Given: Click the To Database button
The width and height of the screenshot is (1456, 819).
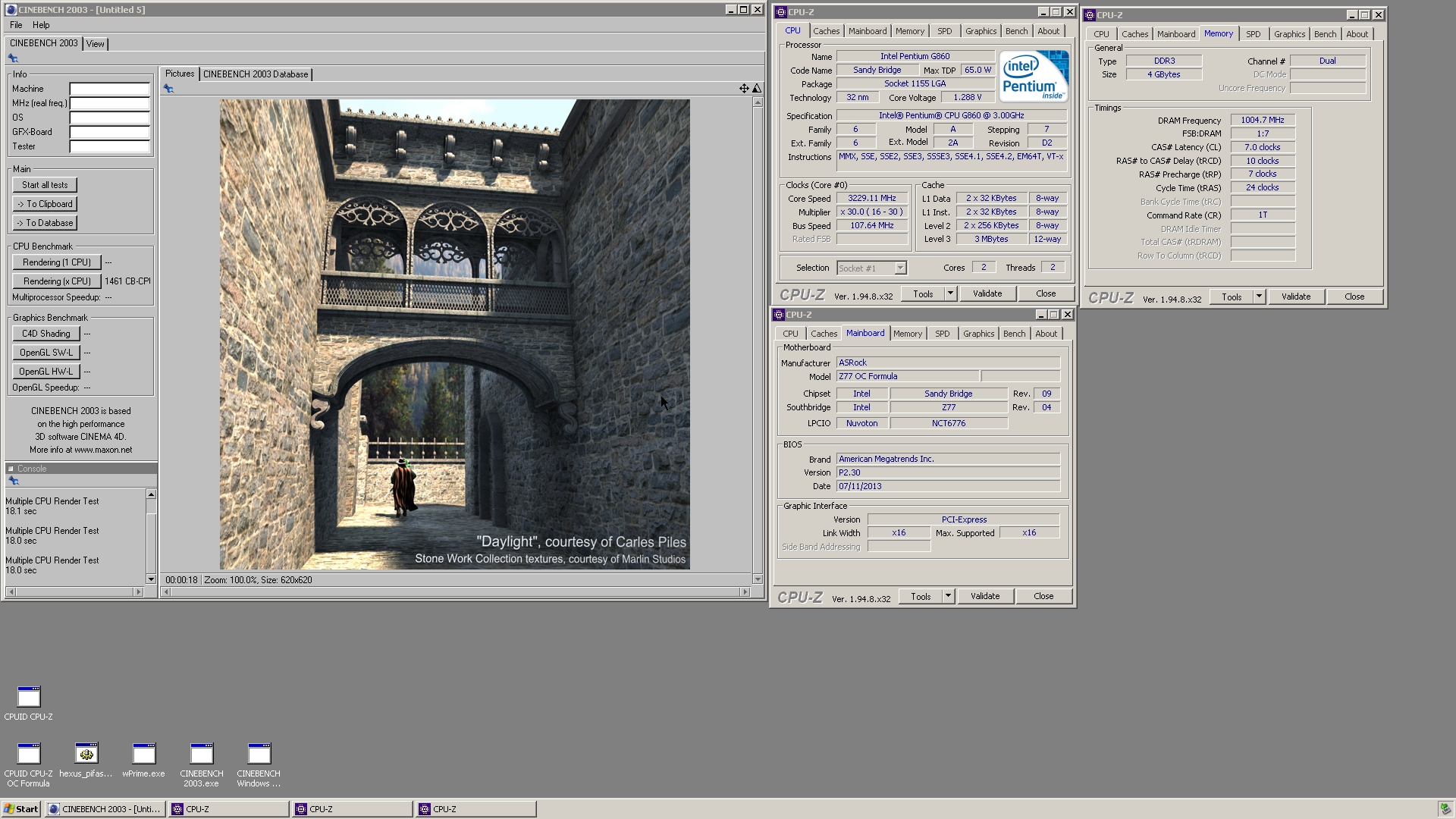Looking at the screenshot, I should [x=45, y=223].
